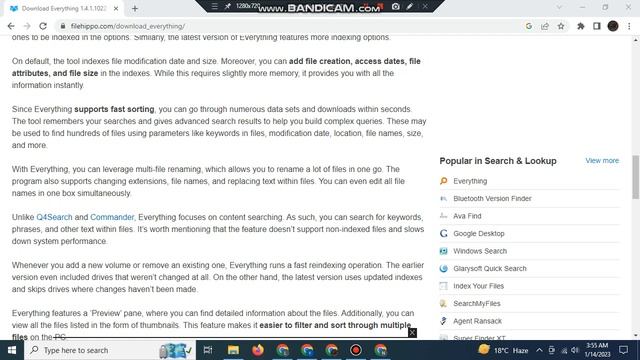640x360 pixels.
Task: Open the tab search chevron
Action: coord(559,7)
